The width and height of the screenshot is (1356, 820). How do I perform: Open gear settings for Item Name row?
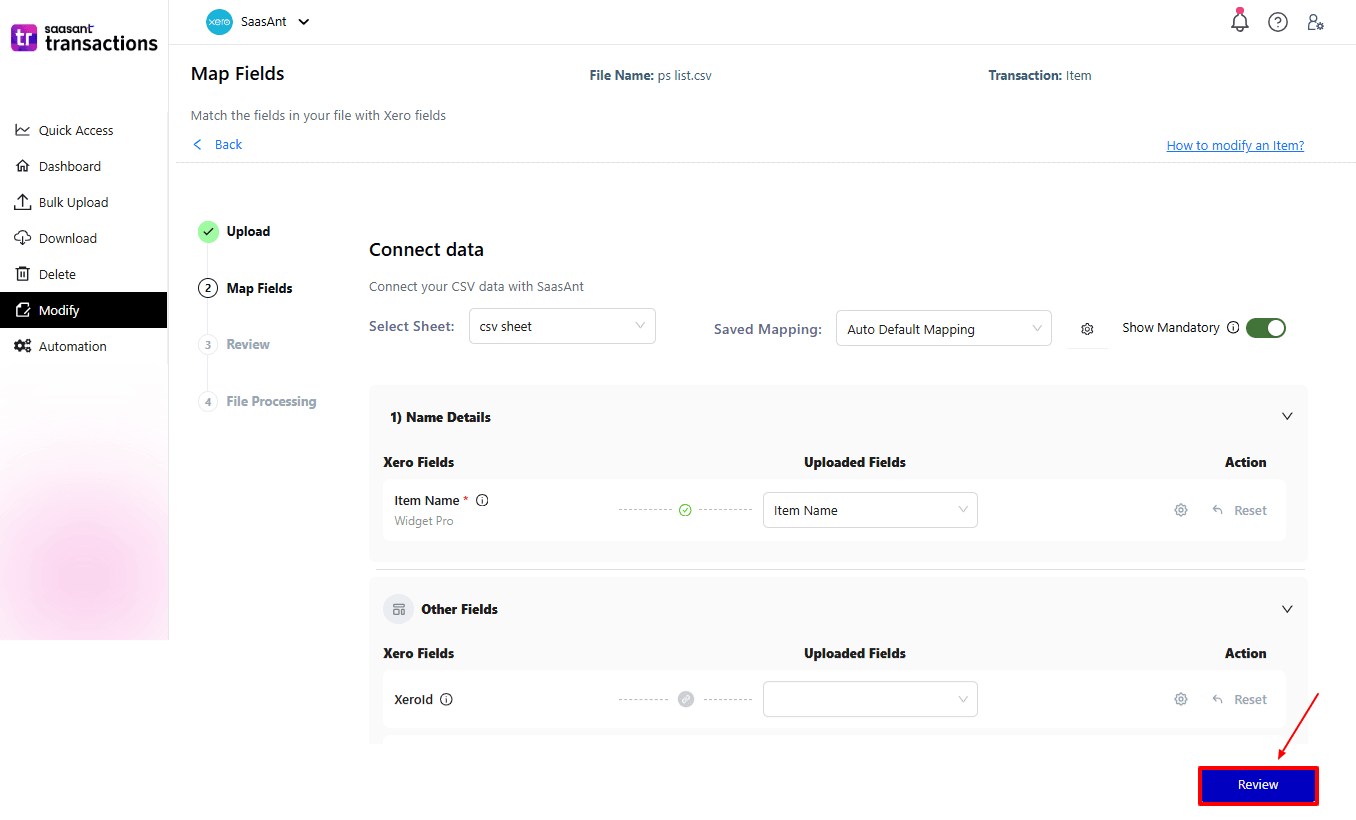[x=1181, y=510]
